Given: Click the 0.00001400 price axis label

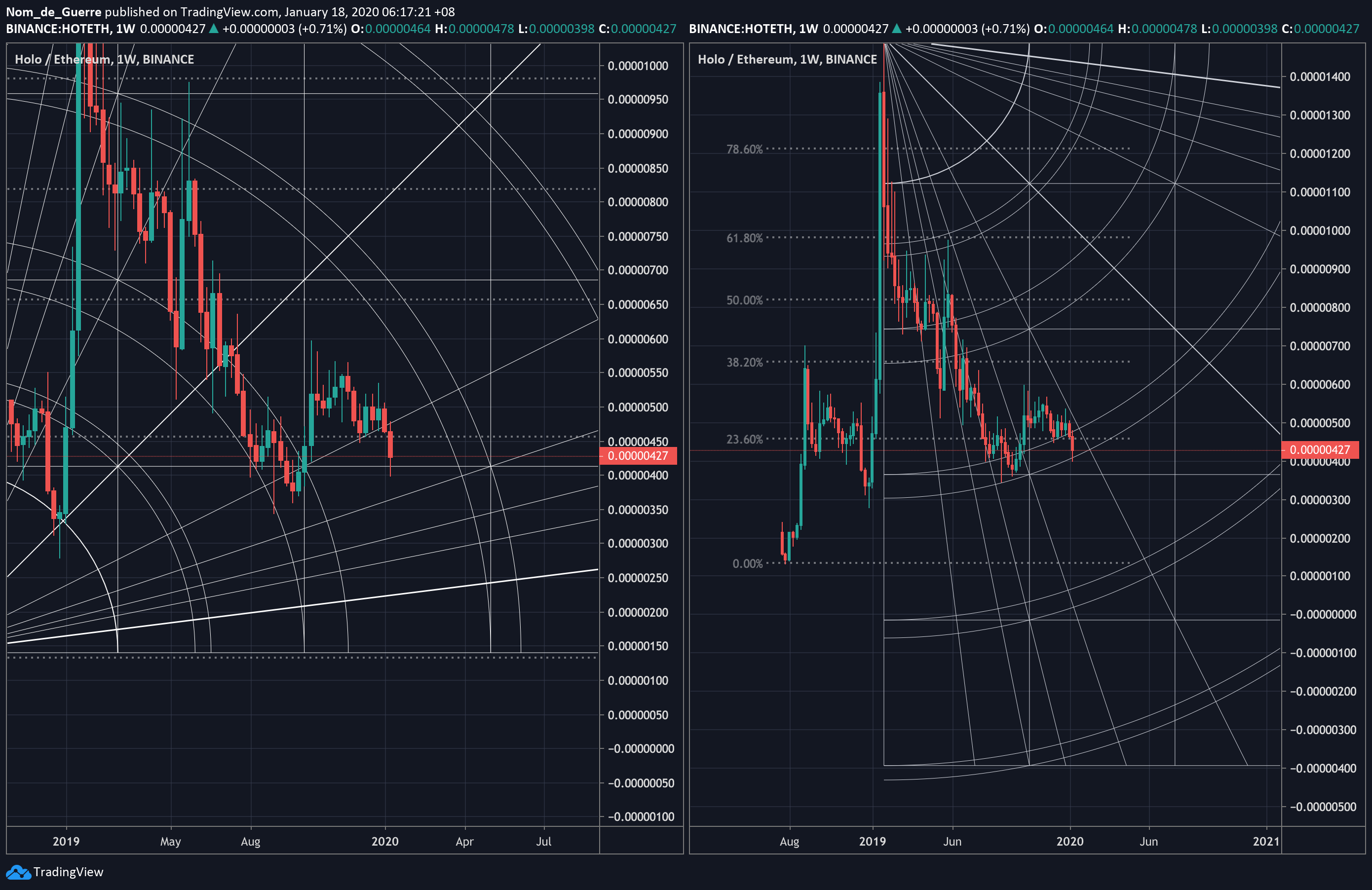Looking at the screenshot, I should [x=1320, y=77].
